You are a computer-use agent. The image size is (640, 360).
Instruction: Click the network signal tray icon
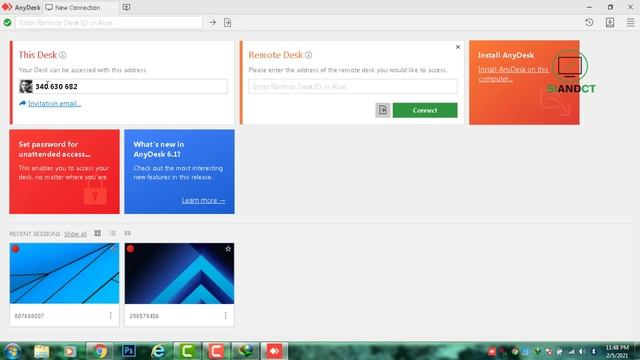click(571, 351)
